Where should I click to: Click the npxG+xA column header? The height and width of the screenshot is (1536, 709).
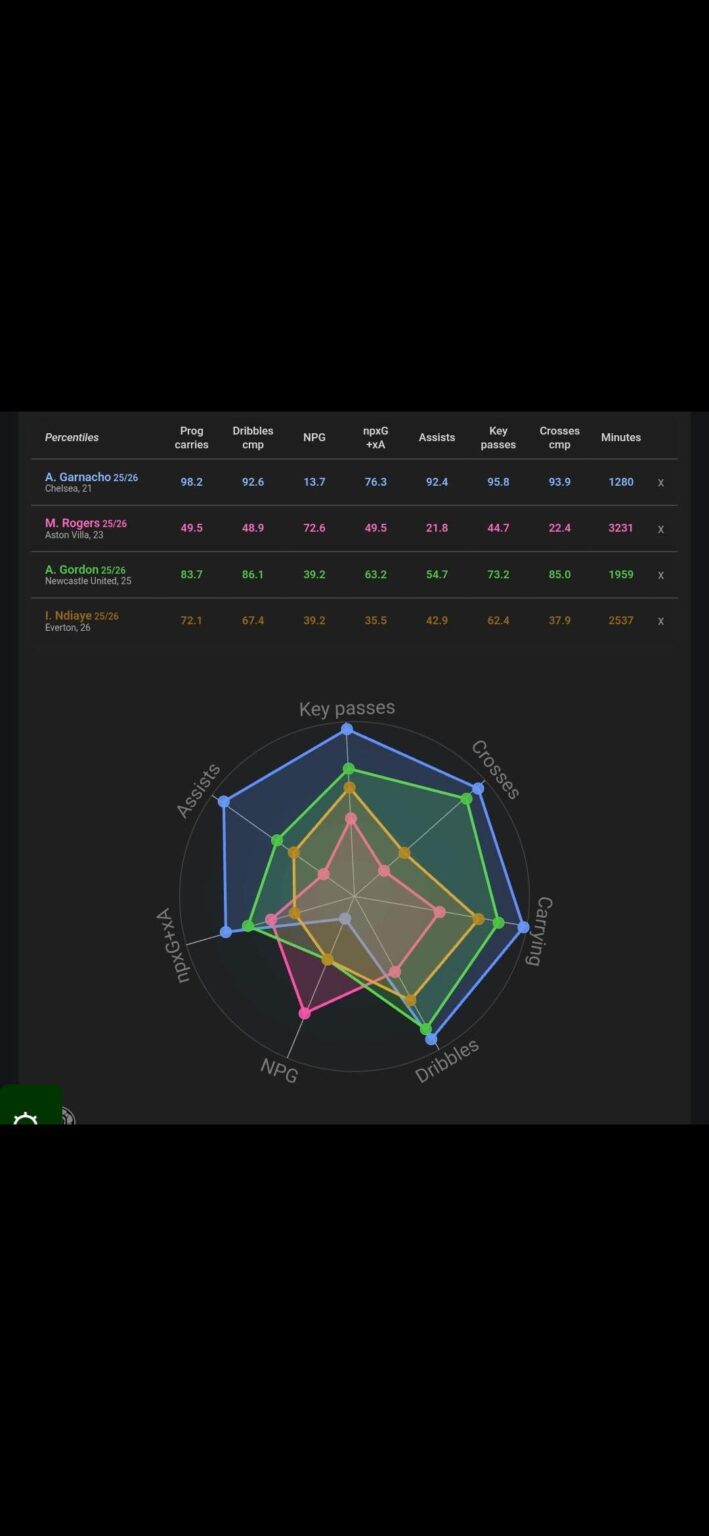[375, 437]
